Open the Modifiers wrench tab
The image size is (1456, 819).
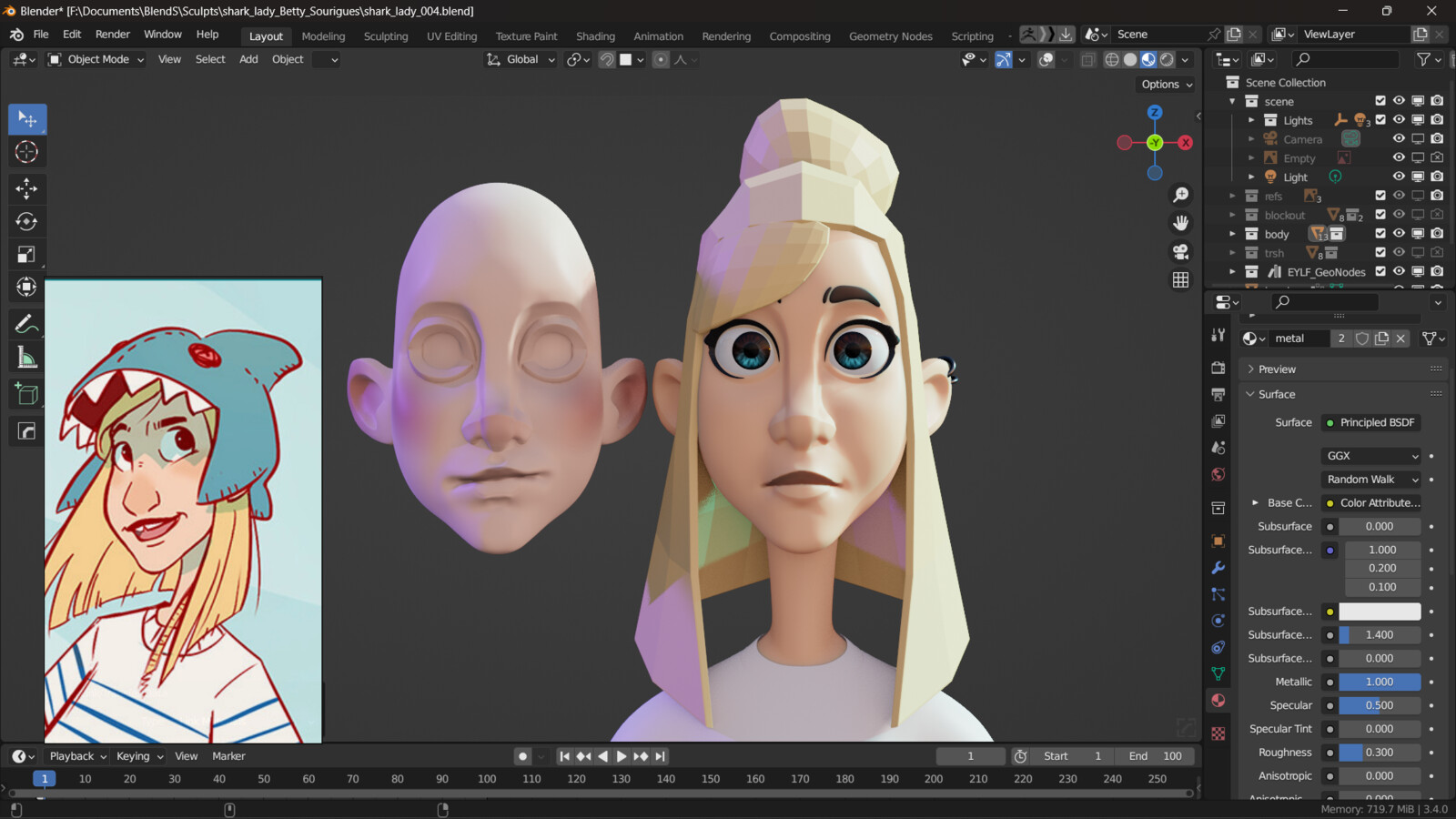pyautogui.click(x=1218, y=568)
